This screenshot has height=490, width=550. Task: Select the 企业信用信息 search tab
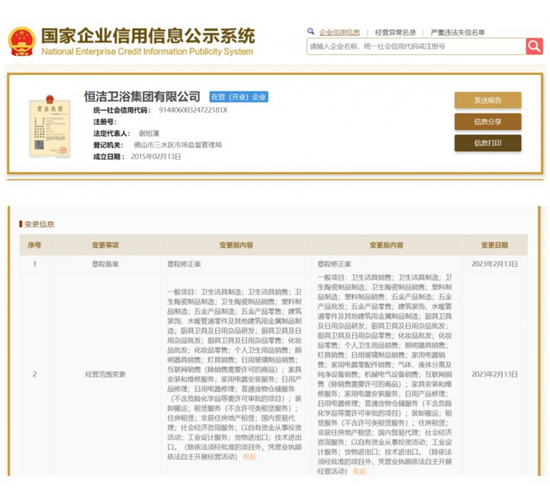point(340,32)
